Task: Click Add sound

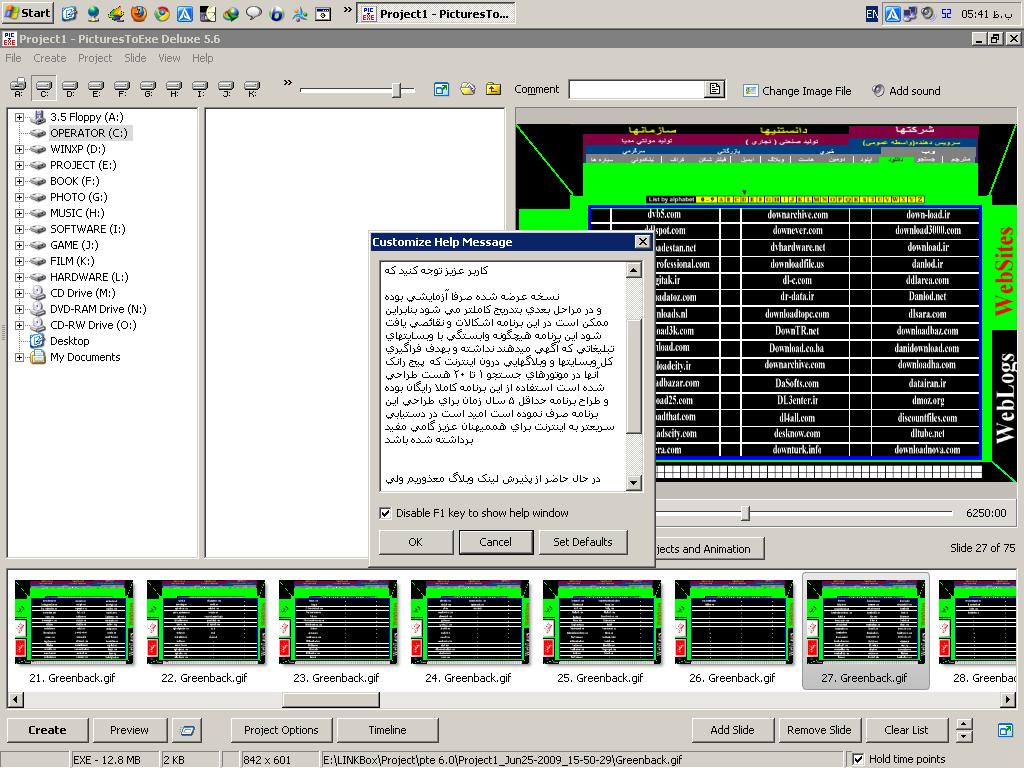Action: pyautogui.click(x=906, y=91)
